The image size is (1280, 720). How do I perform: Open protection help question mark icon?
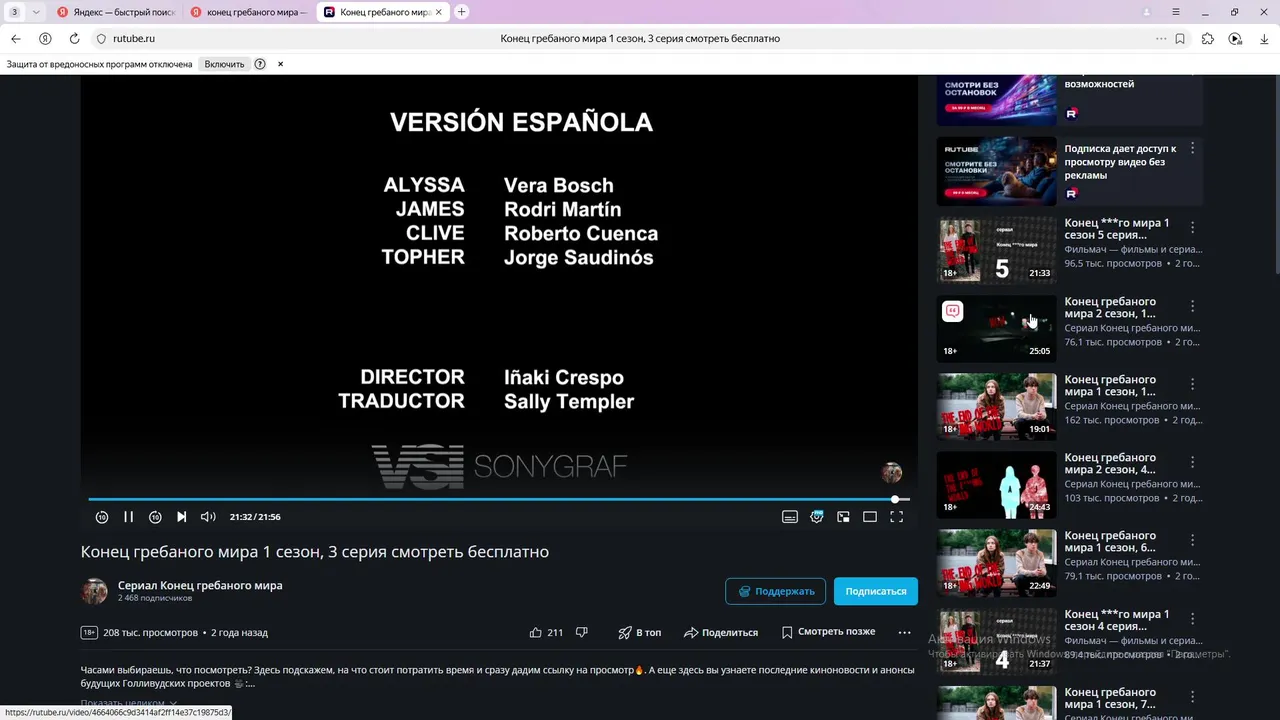point(260,64)
